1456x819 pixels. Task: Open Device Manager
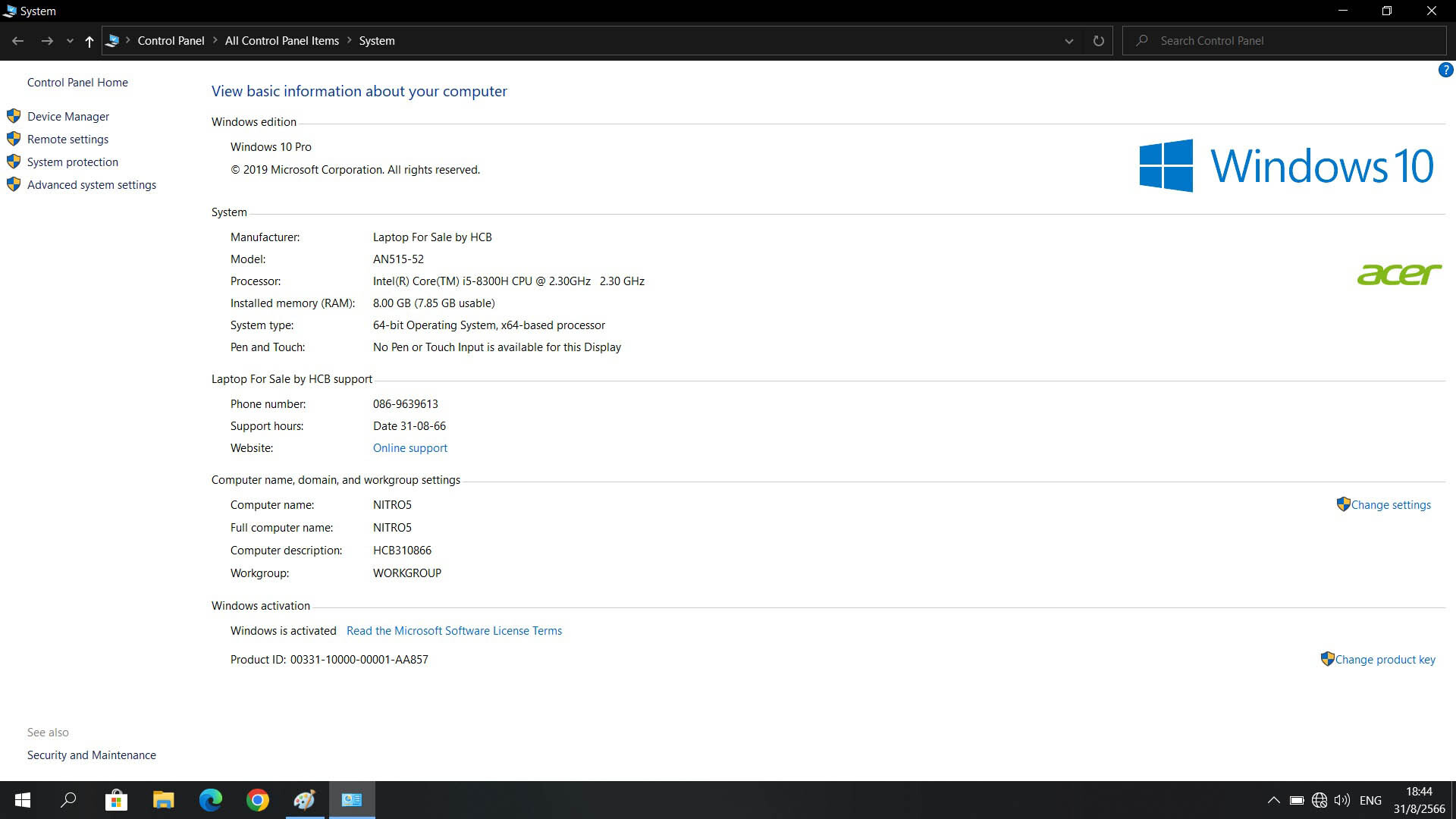[68, 117]
